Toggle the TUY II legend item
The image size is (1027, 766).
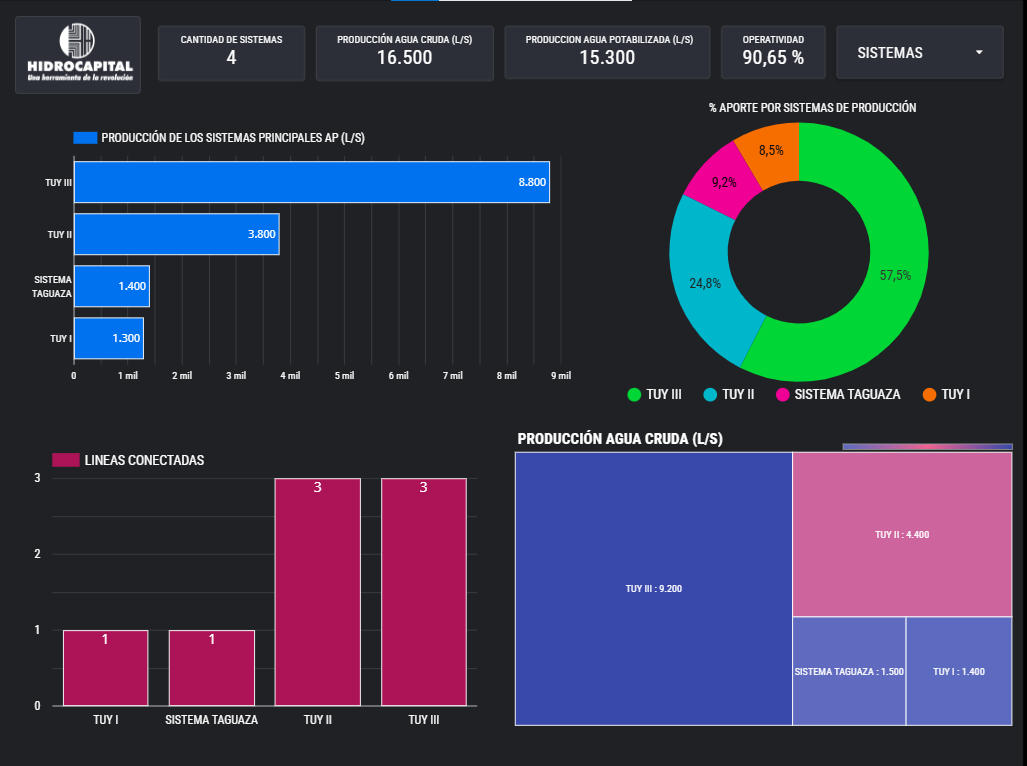point(729,395)
